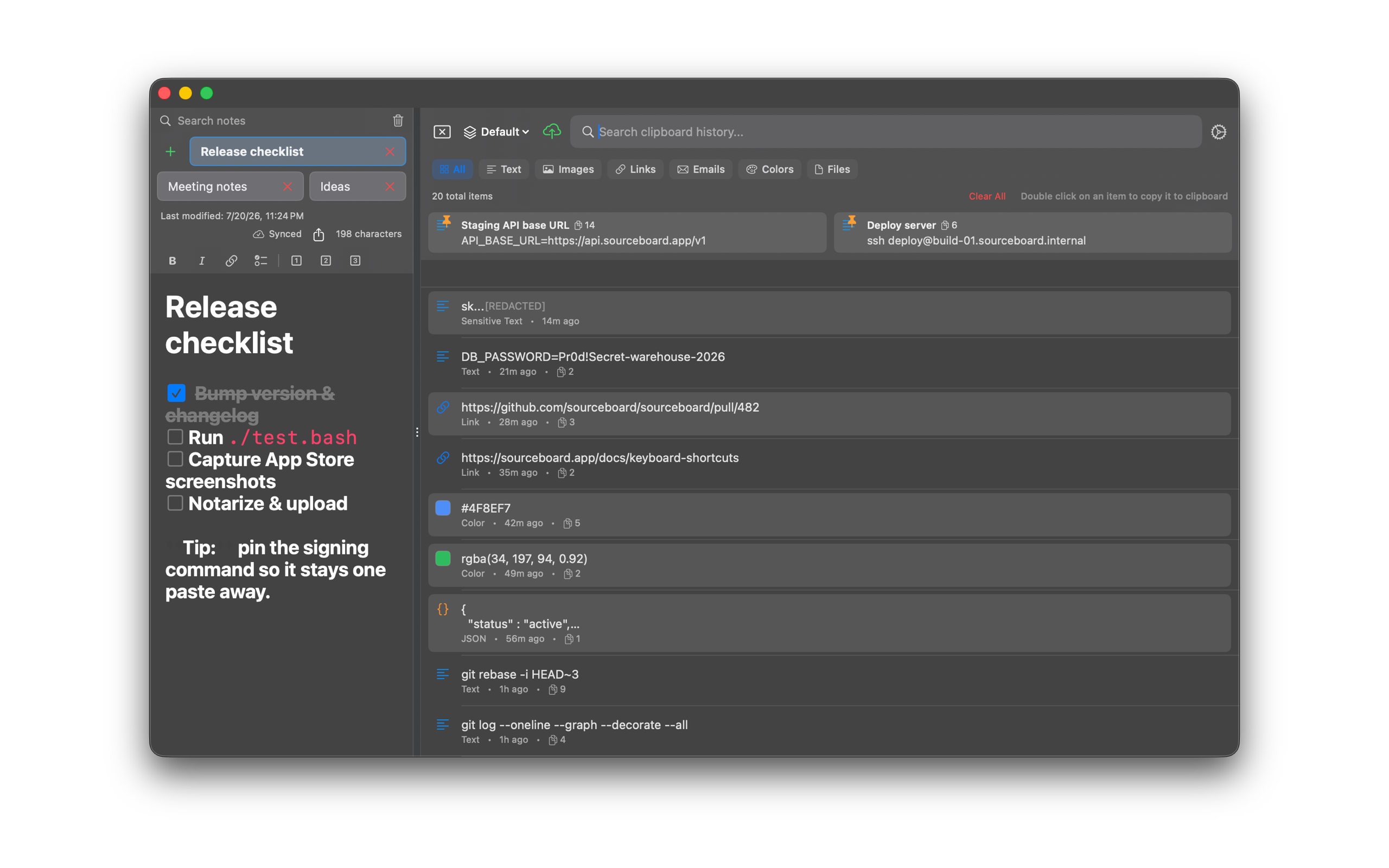Open settings with the gear icon
The width and height of the screenshot is (1389, 868).
click(1219, 132)
